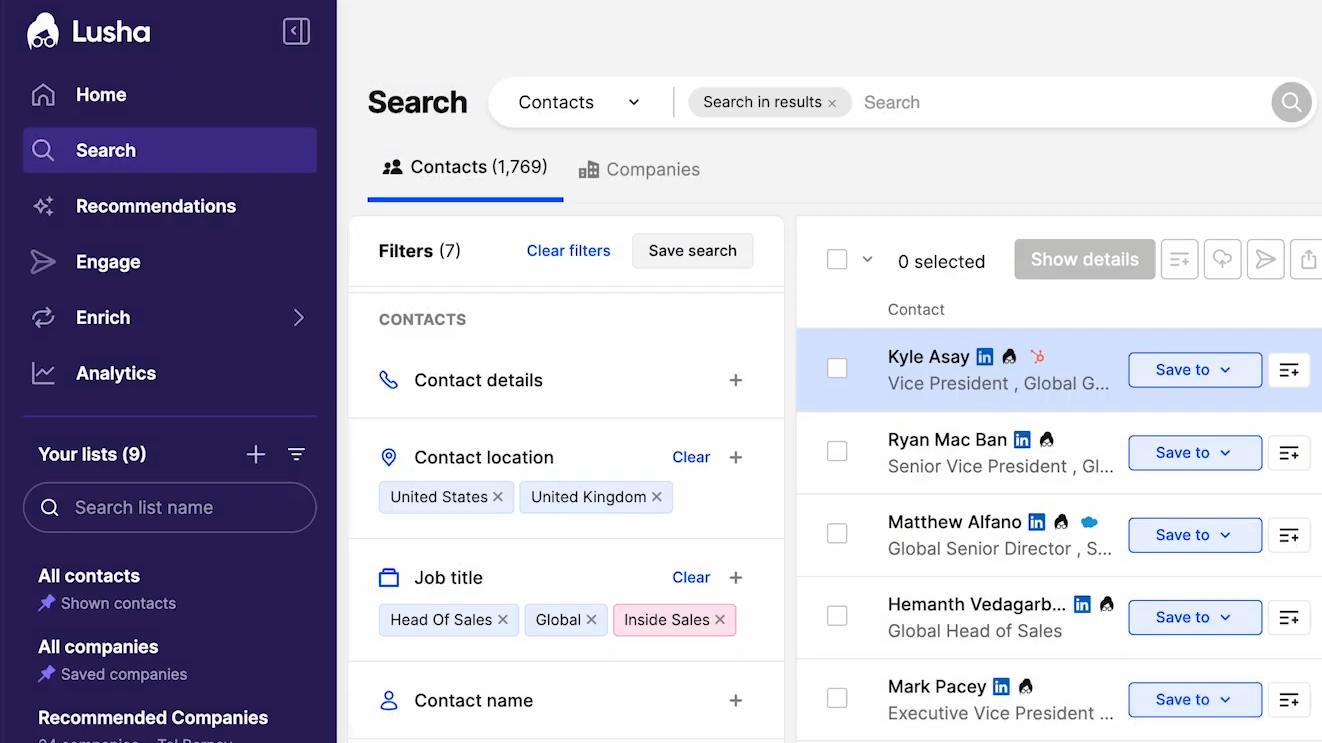Open All contacts list
Viewport: 1322px width, 743px height.
point(89,576)
